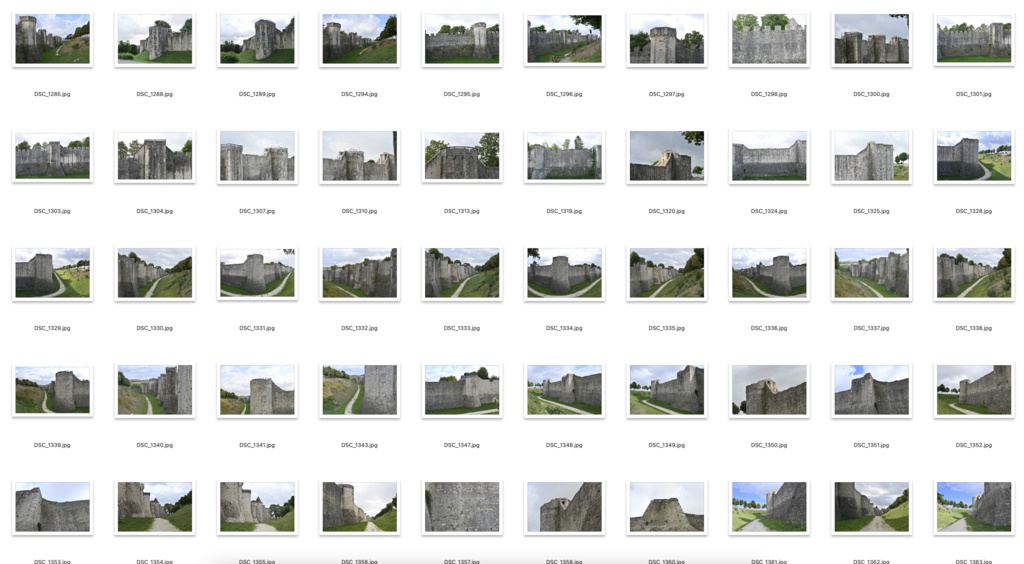Choose the thumbnail for DSC_1296.jpg

[x=564, y=39]
